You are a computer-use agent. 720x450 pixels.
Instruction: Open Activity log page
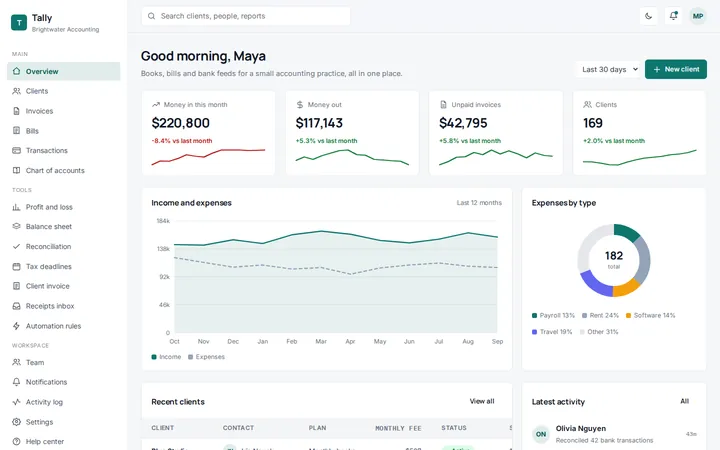(64, 402)
